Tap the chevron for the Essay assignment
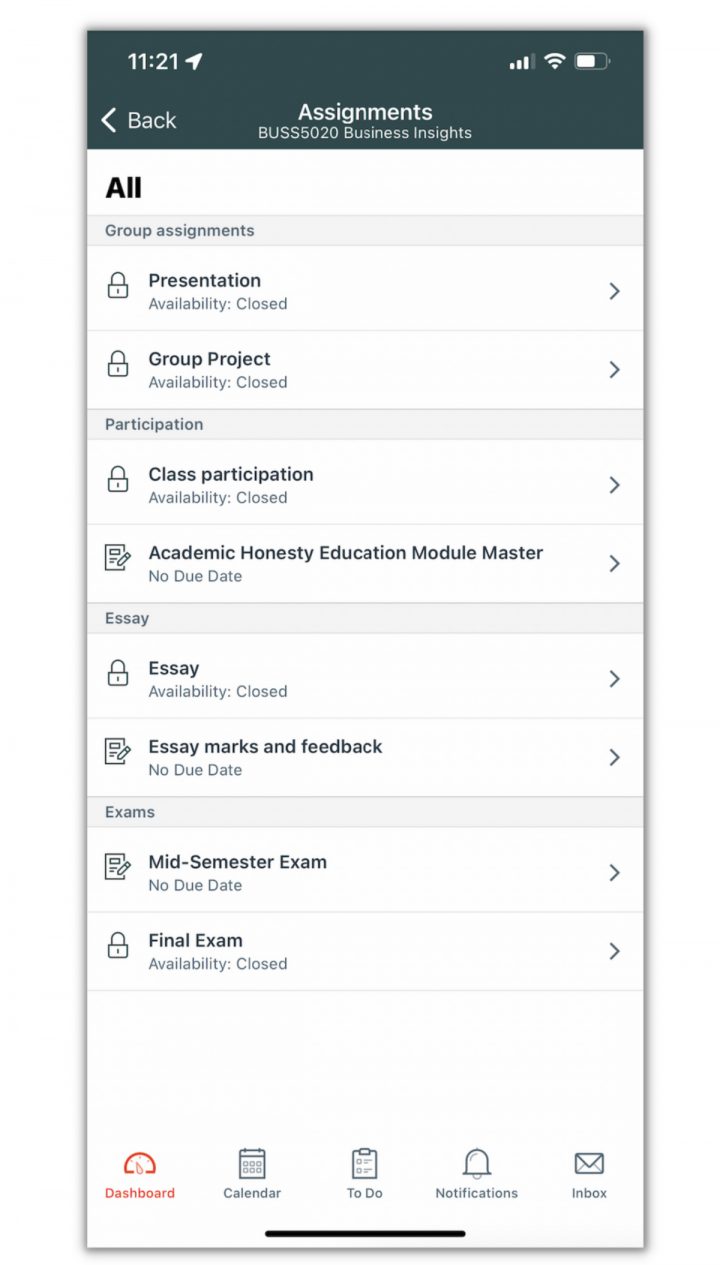Screen dimensions: 720x1265 pos(614,679)
